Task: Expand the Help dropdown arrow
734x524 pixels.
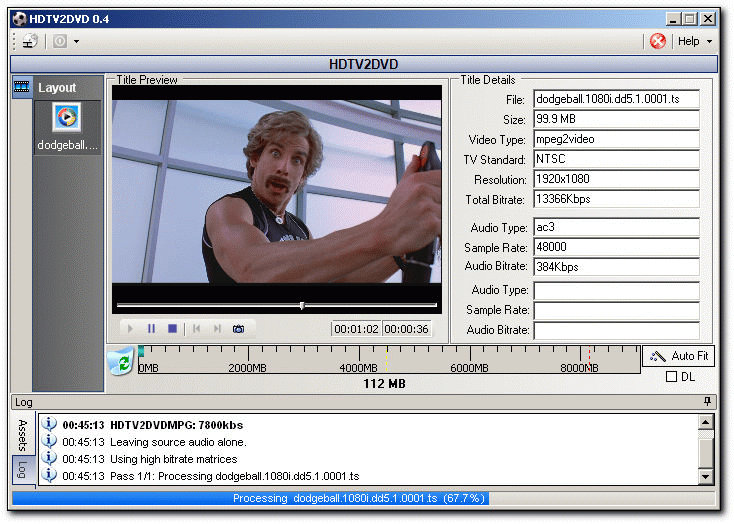Action: [709, 42]
